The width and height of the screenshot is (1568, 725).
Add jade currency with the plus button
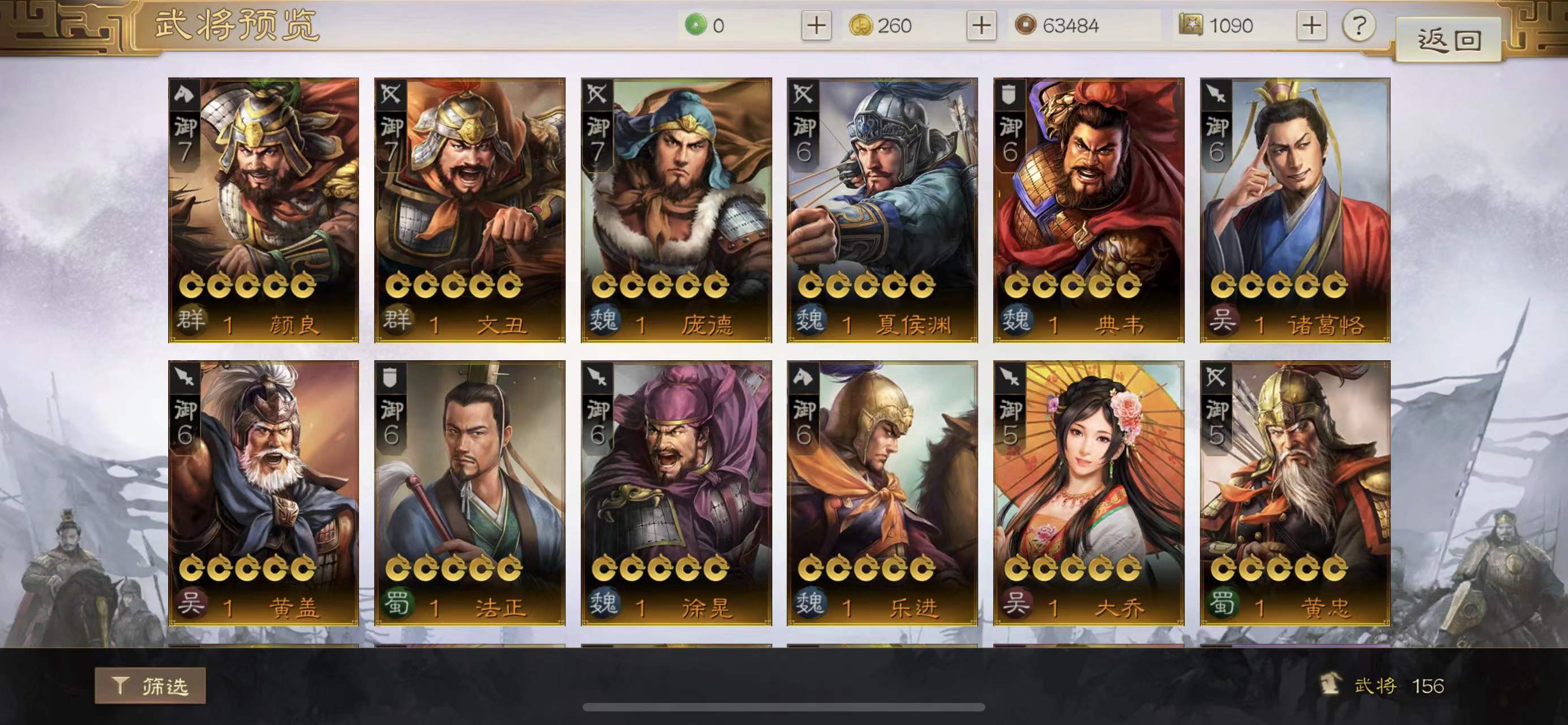pyautogui.click(x=816, y=25)
